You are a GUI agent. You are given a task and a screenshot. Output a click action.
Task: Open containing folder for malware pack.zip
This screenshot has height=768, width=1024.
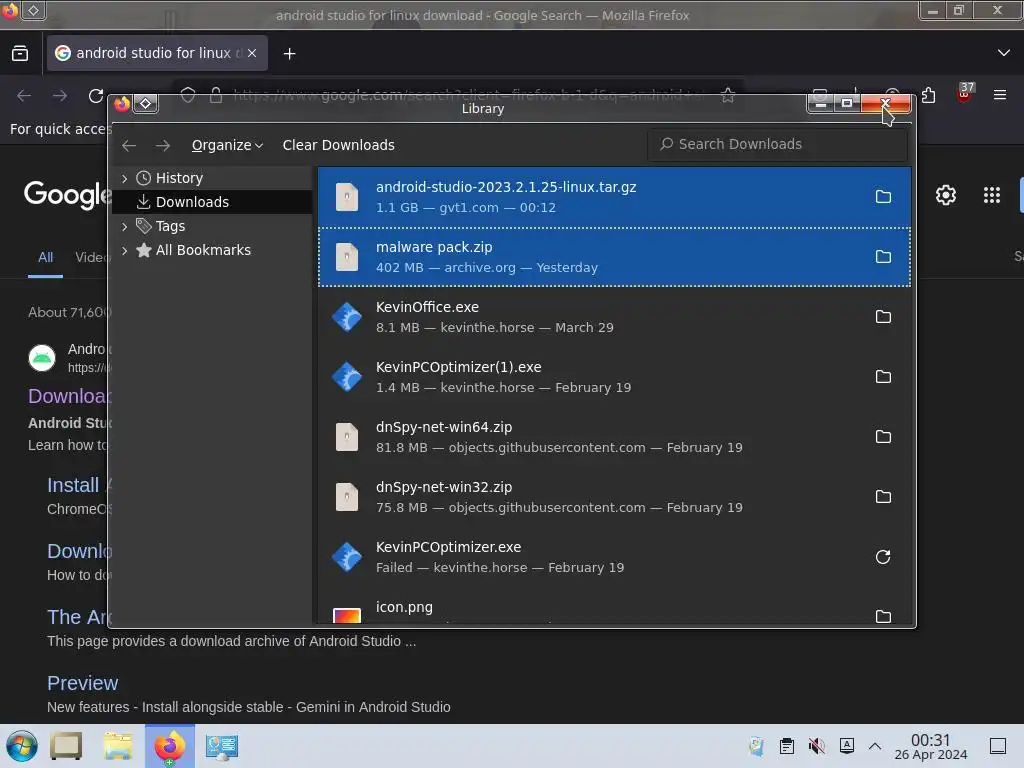click(x=883, y=257)
